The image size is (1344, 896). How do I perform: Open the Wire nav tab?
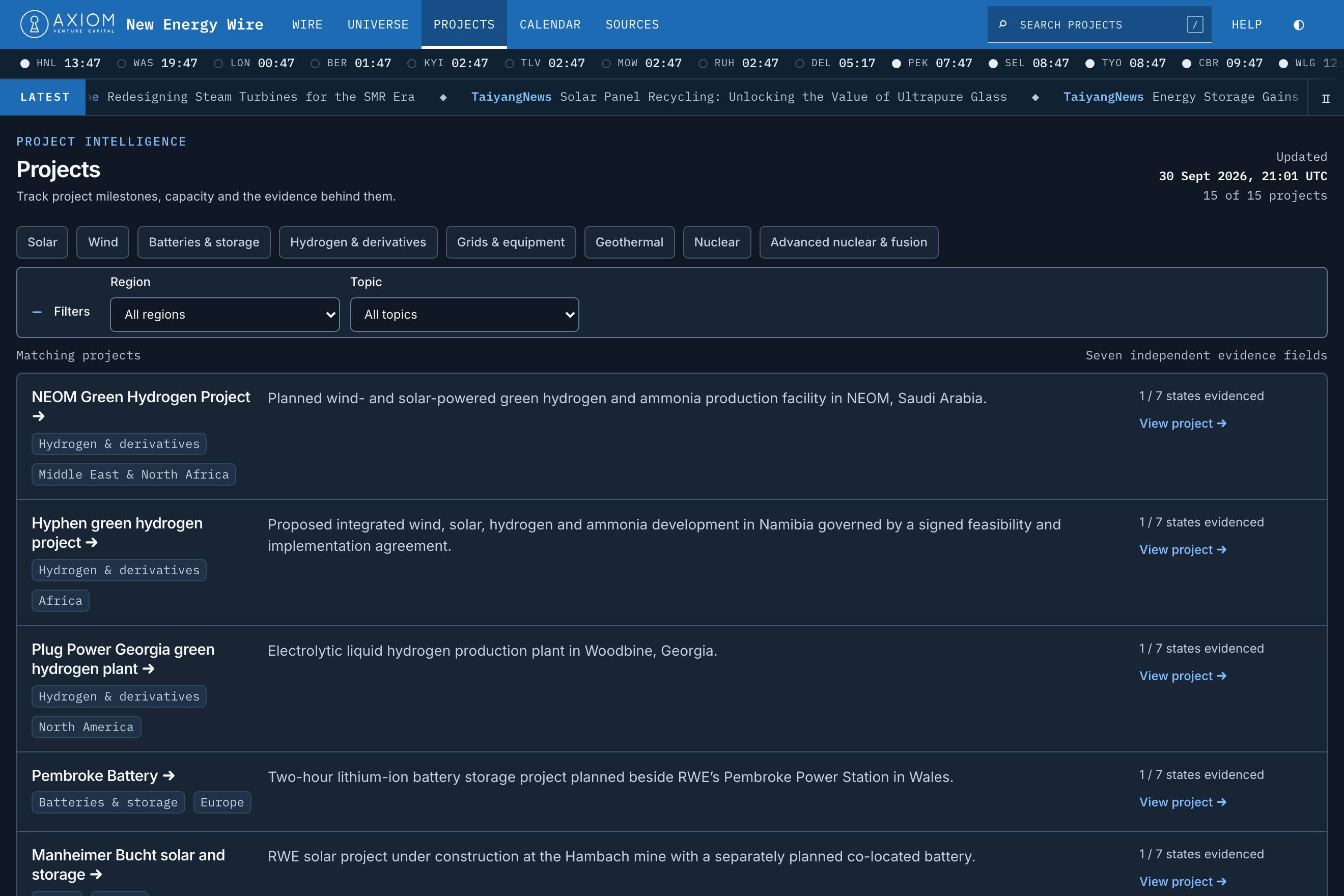click(x=307, y=24)
